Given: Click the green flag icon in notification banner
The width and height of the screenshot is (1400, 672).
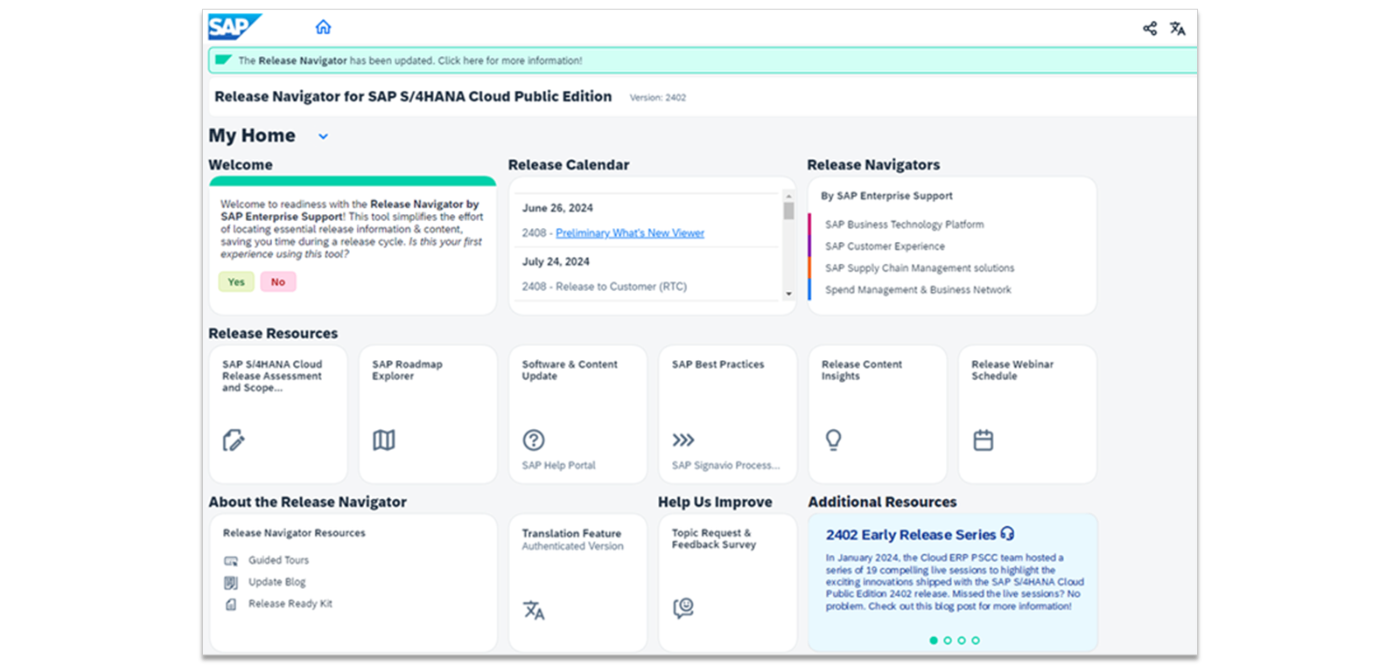Looking at the screenshot, I should tap(223, 60).
